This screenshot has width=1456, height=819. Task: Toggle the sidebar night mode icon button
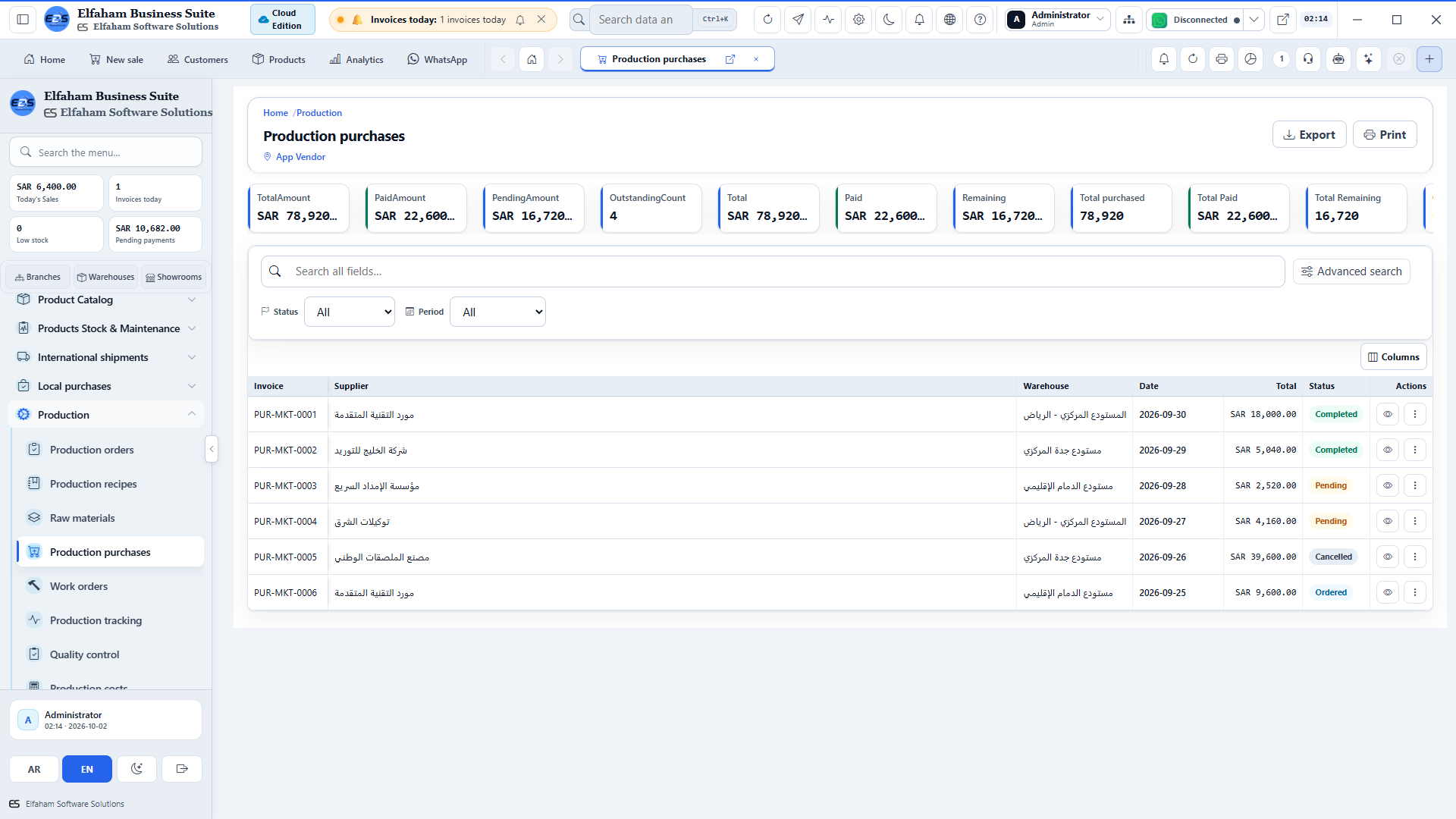136,769
